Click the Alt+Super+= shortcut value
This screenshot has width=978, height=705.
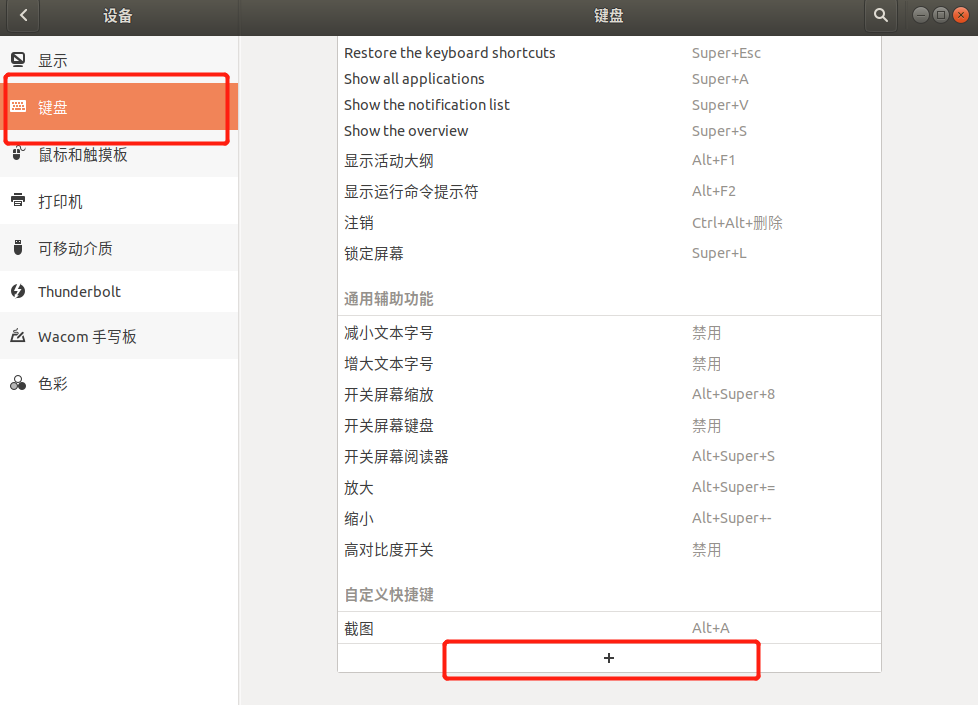(x=734, y=487)
